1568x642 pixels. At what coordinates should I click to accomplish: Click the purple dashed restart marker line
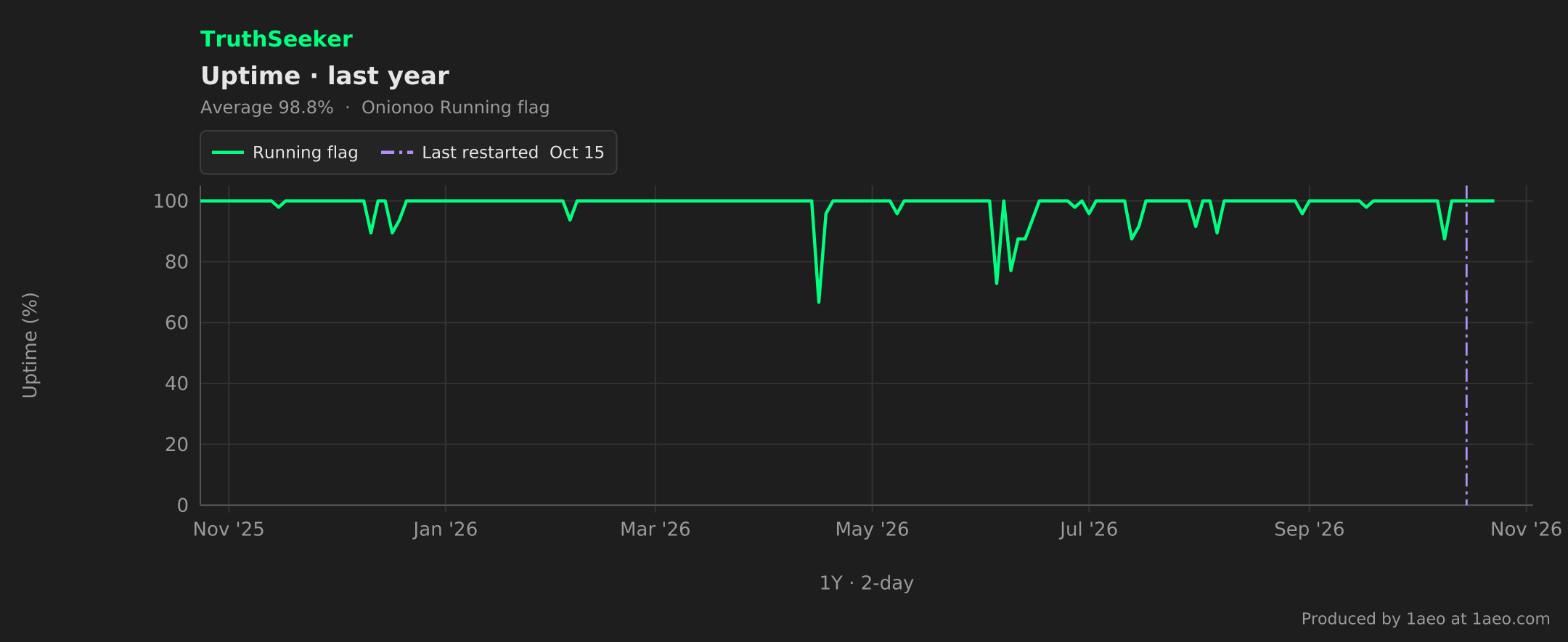coord(1466,345)
